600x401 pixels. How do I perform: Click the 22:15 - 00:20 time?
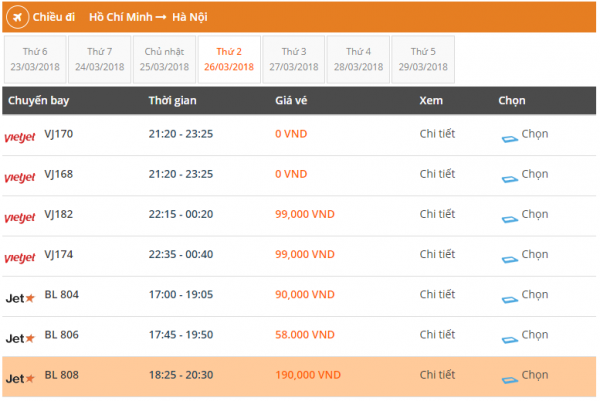tap(181, 214)
